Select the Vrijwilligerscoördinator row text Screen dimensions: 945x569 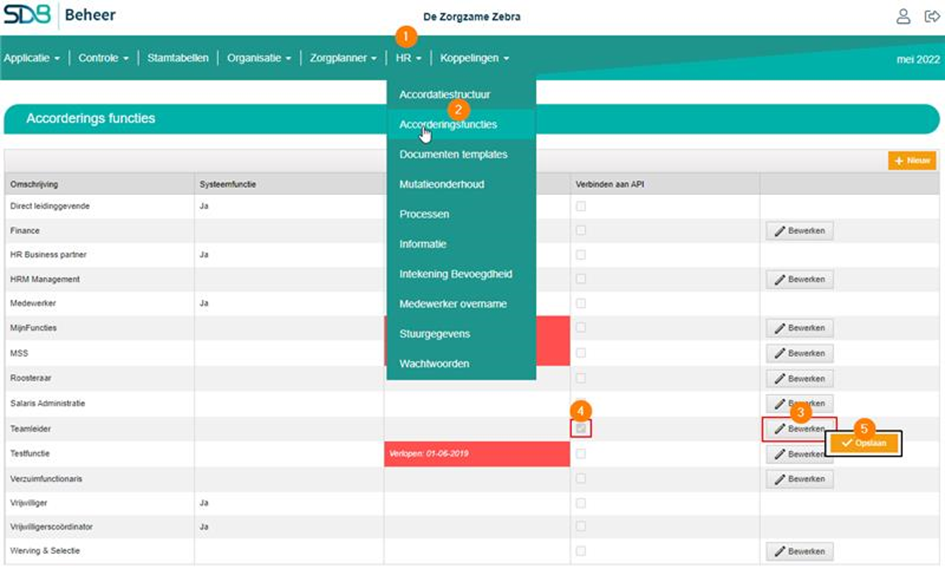click(51, 527)
